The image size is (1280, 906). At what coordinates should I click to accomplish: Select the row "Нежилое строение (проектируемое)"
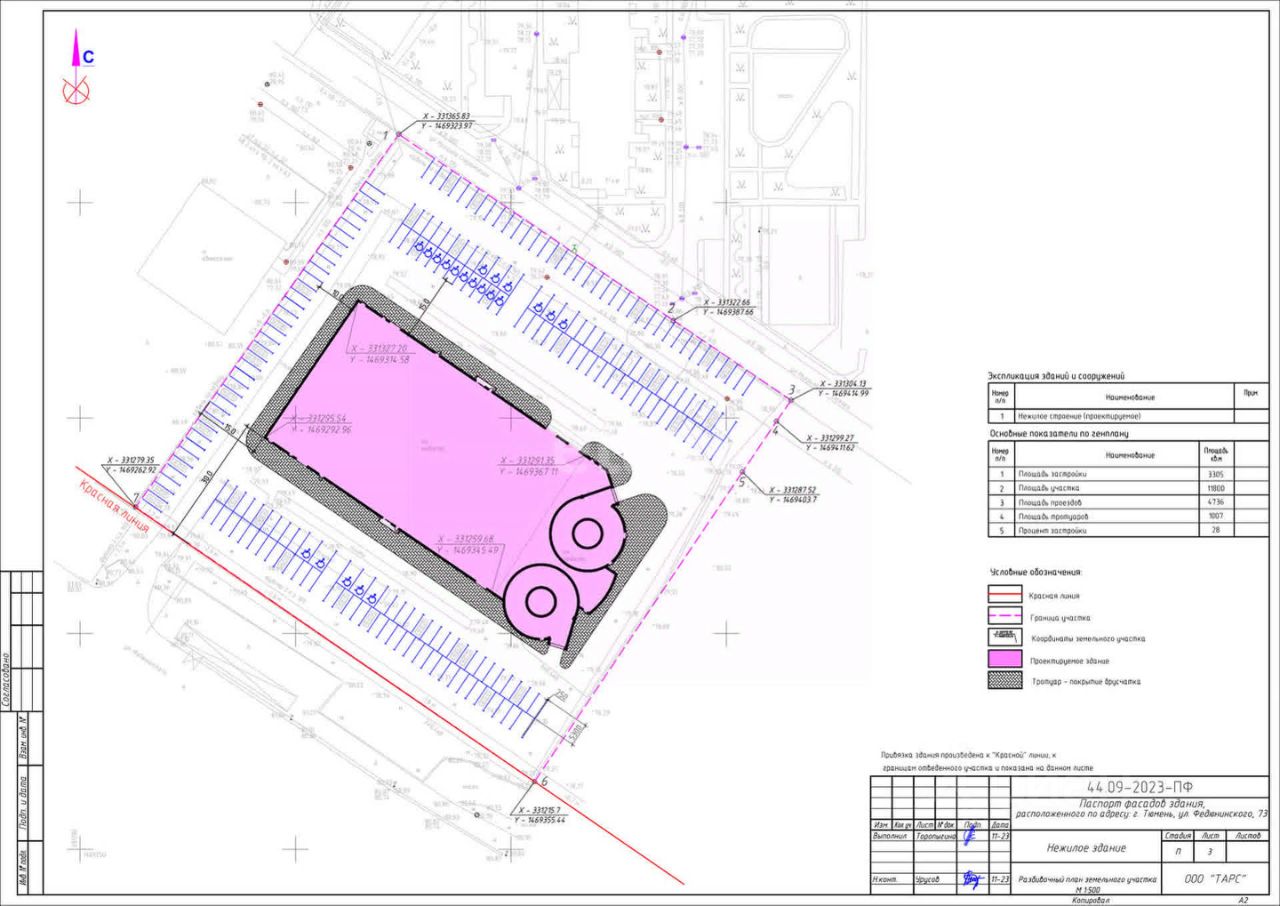[1127, 415]
